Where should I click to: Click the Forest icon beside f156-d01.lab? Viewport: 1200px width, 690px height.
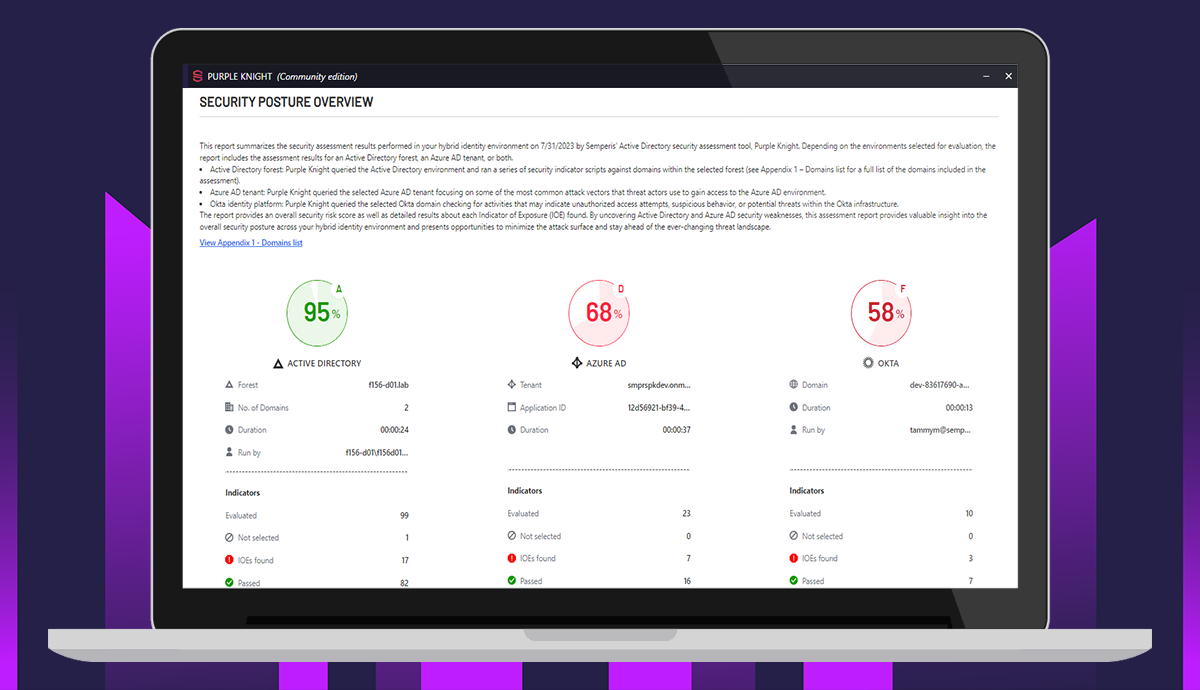(x=228, y=384)
